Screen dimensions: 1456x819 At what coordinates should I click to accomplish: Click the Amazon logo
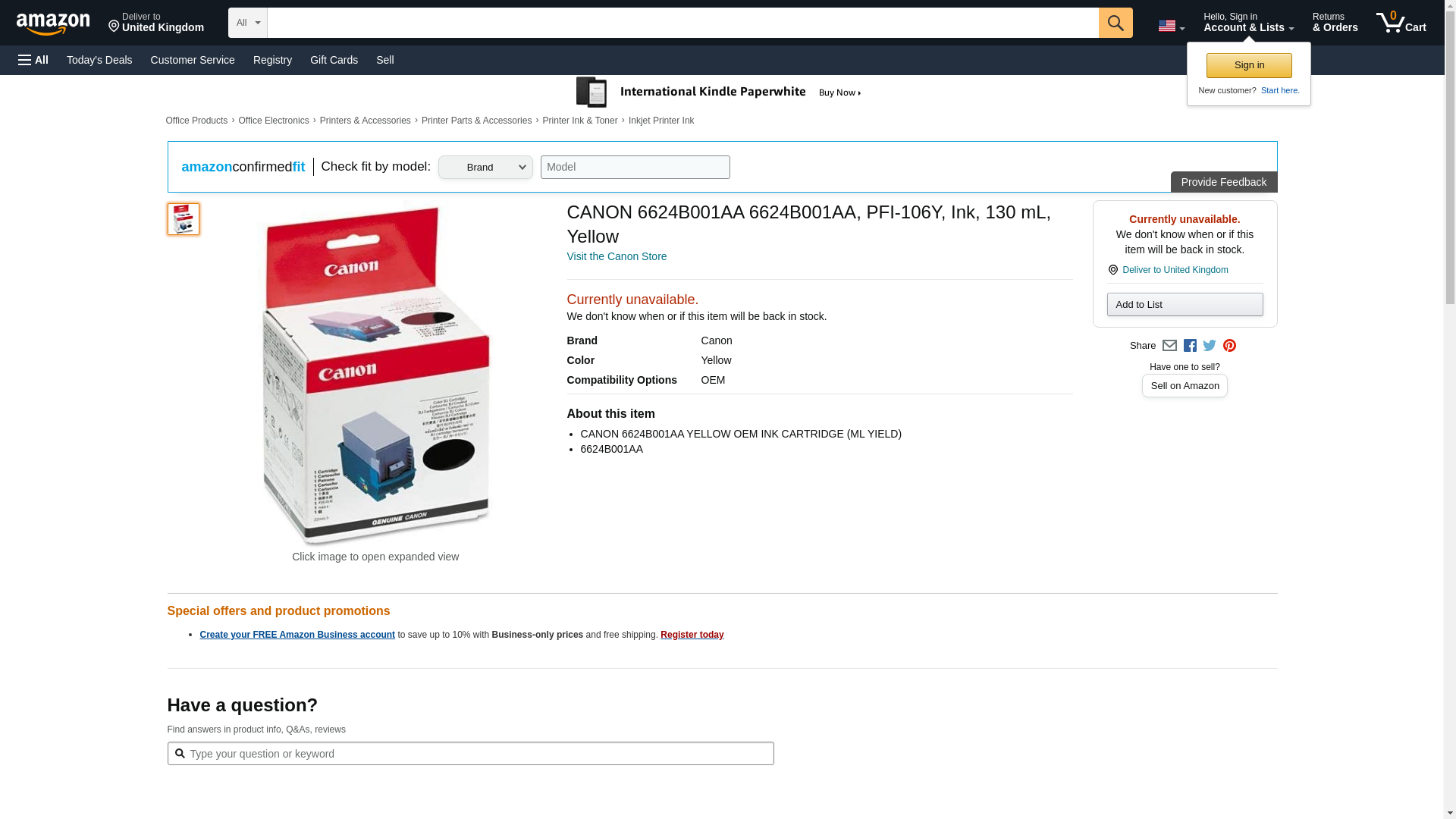(53, 24)
